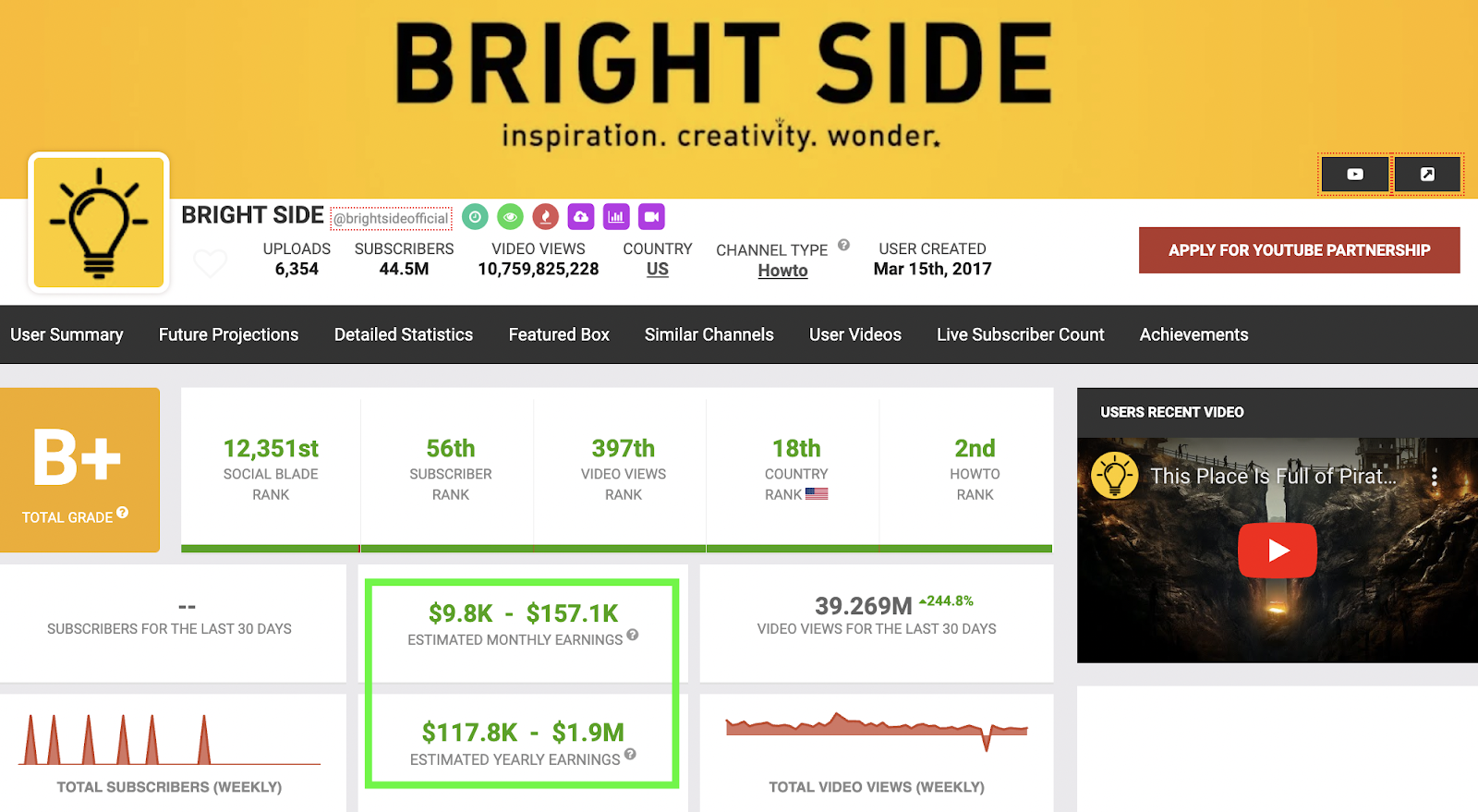Open the Detailed Statistics tab
Viewport: 1478px width, 812px height.
click(404, 334)
